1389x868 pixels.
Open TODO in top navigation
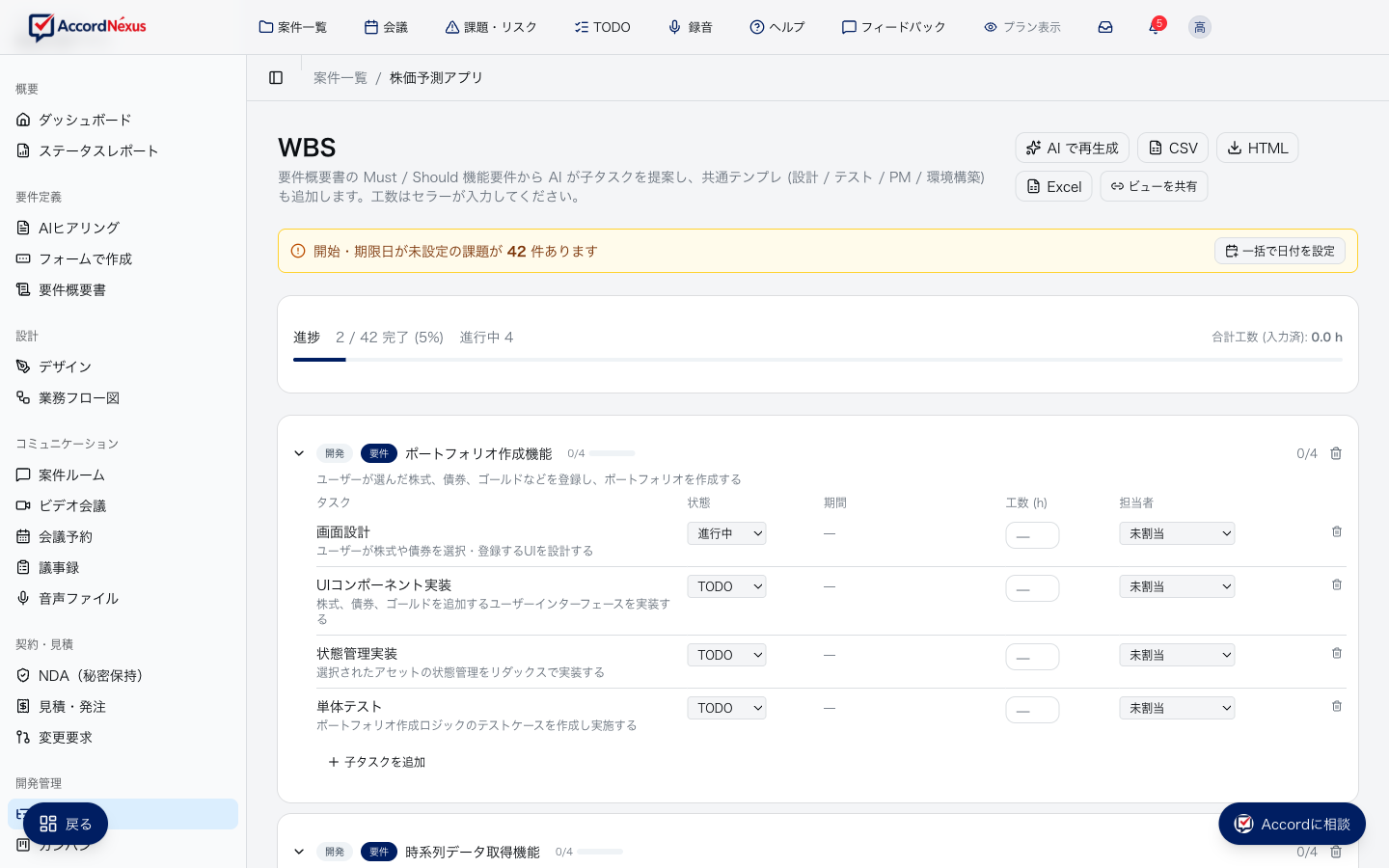coord(603,27)
